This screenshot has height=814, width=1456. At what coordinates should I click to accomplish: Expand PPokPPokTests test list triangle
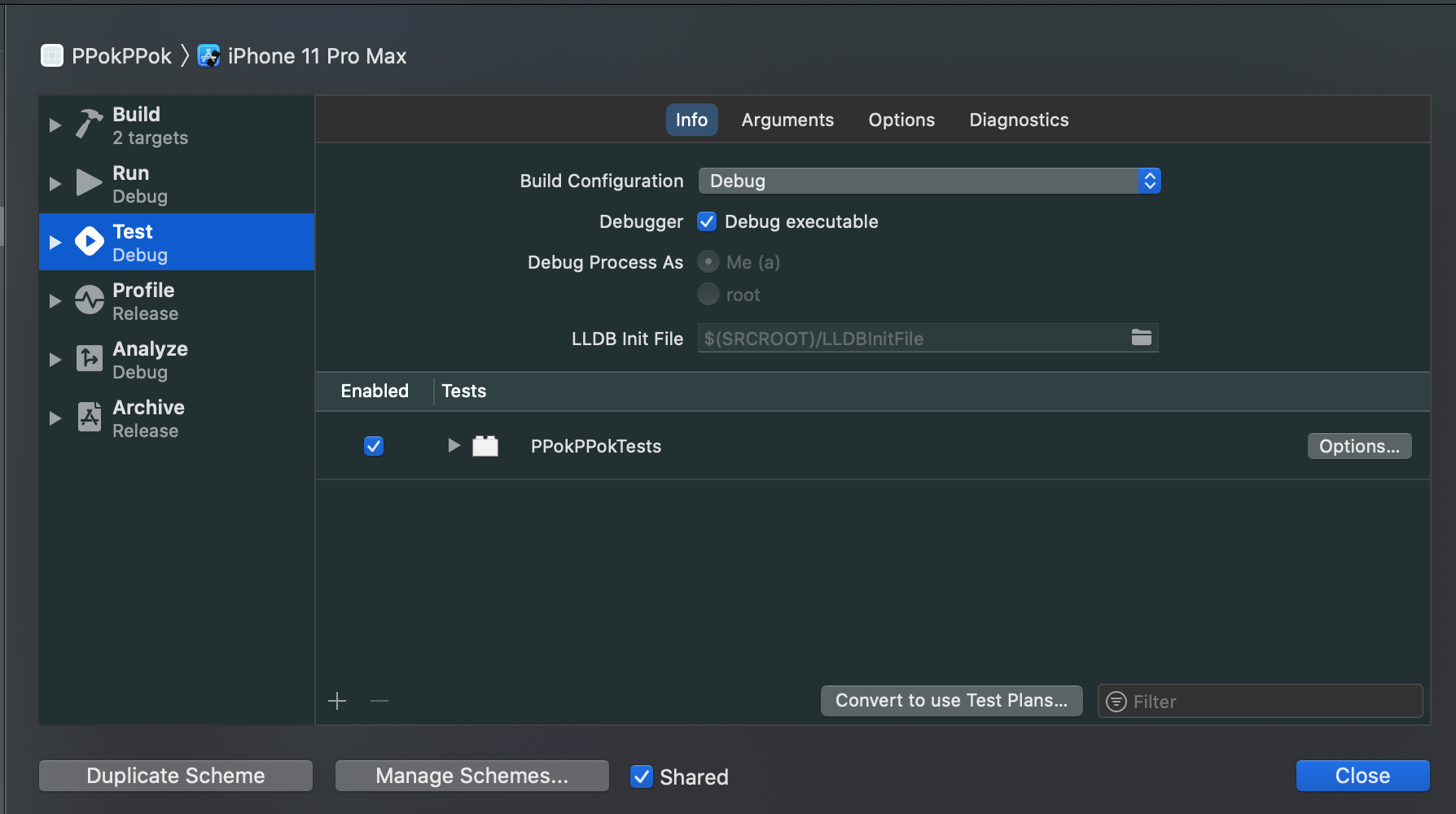[454, 445]
